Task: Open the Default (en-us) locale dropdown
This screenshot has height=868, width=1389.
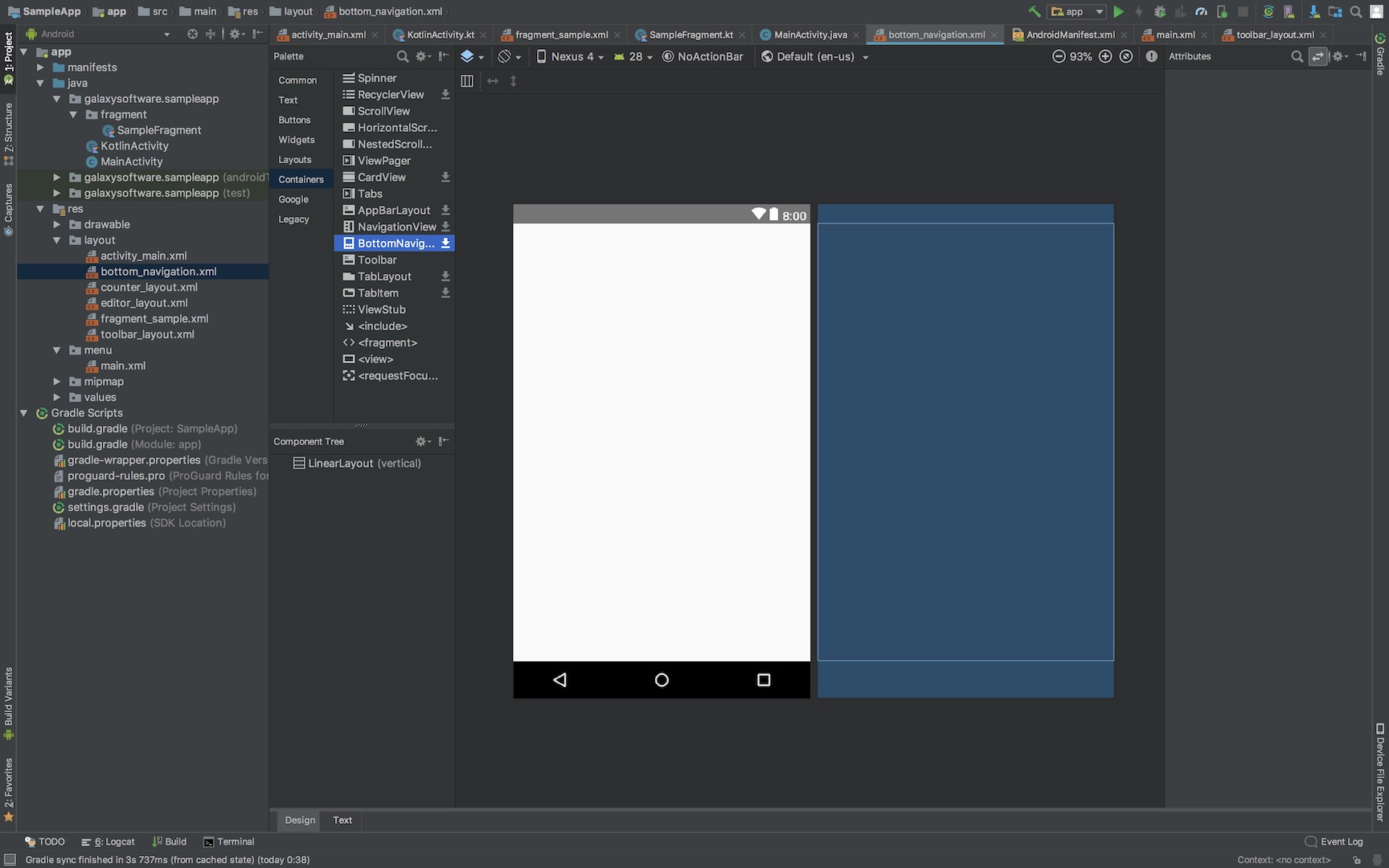Action: [x=814, y=56]
